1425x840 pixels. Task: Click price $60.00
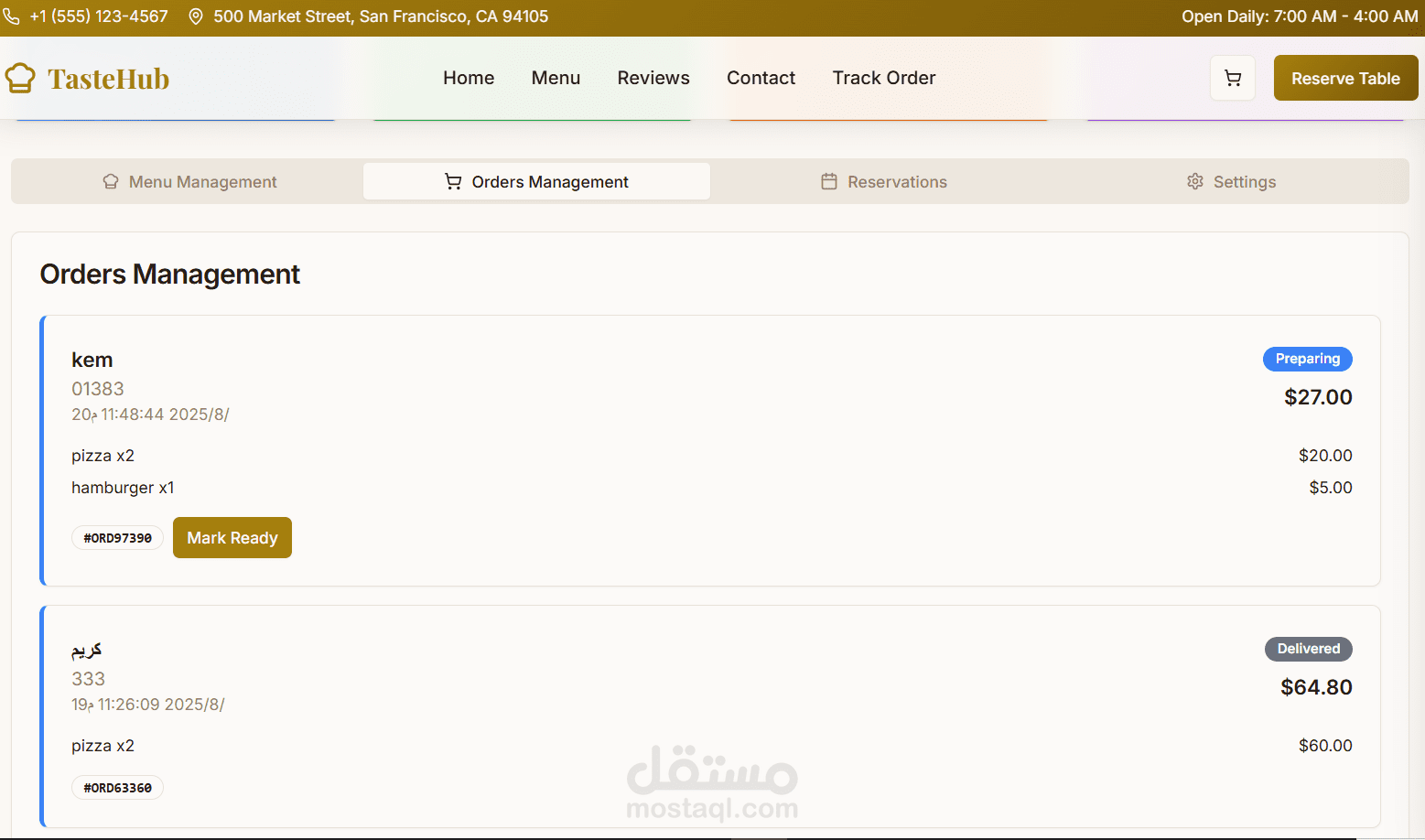click(x=1325, y=746)
